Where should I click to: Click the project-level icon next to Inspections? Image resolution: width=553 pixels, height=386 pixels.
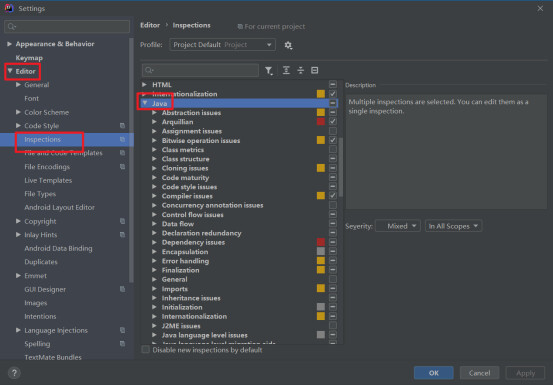(122, 139)
